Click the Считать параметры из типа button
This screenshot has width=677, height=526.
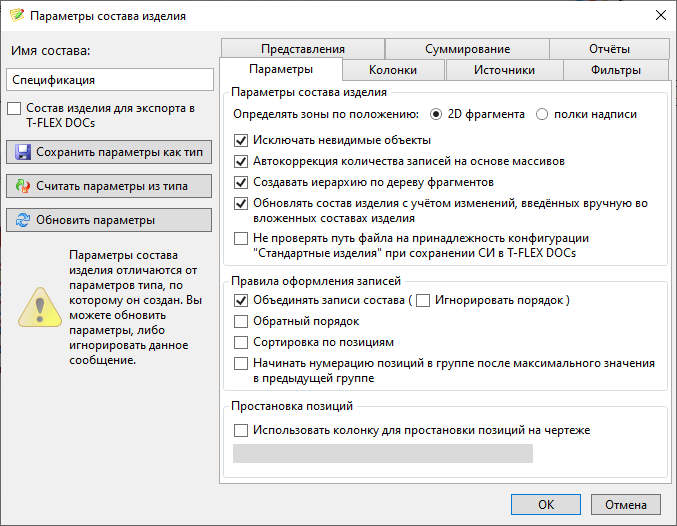click(109, 186)
